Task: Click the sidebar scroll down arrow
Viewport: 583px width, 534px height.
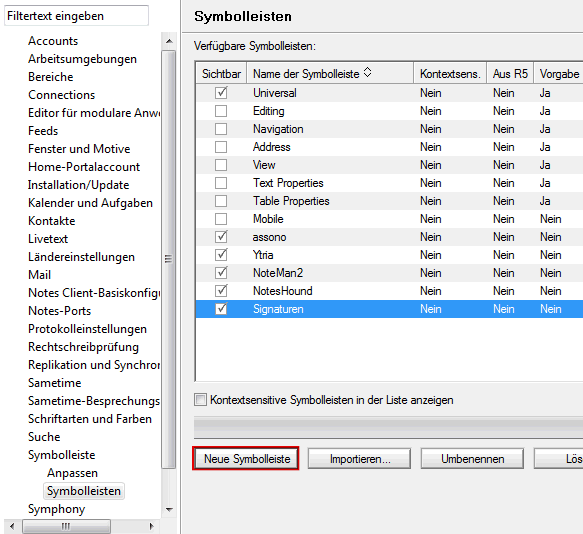Action: point(169,509)
